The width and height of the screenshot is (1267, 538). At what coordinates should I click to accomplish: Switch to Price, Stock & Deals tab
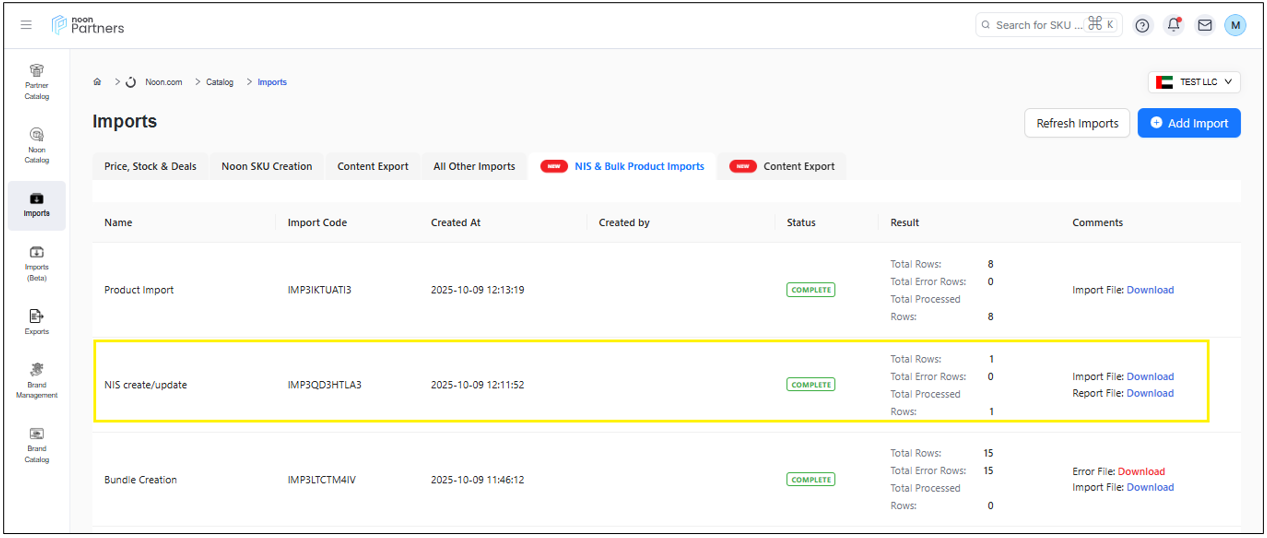(x=150, y=166)
